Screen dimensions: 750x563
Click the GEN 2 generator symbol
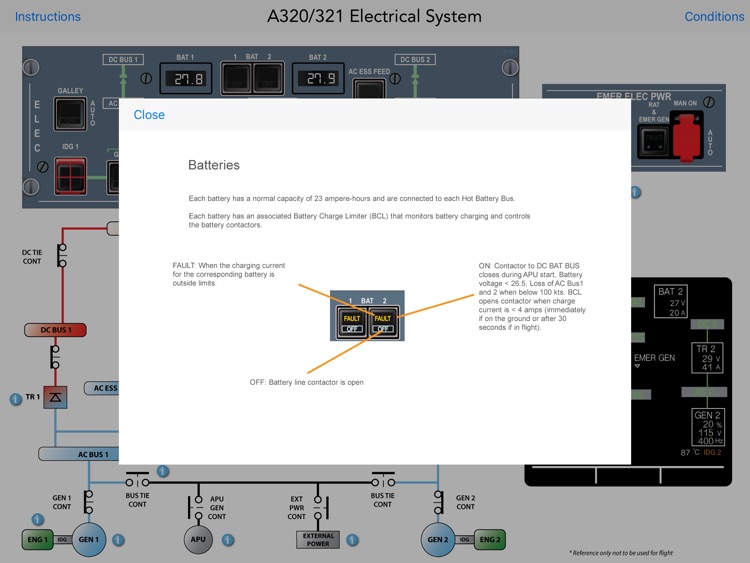tap(438, 540)
